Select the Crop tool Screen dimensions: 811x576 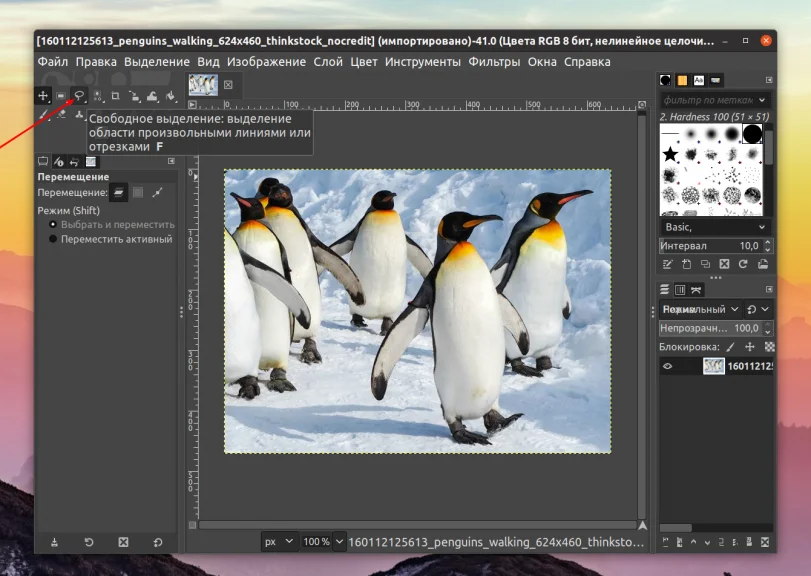click(117, 96)
